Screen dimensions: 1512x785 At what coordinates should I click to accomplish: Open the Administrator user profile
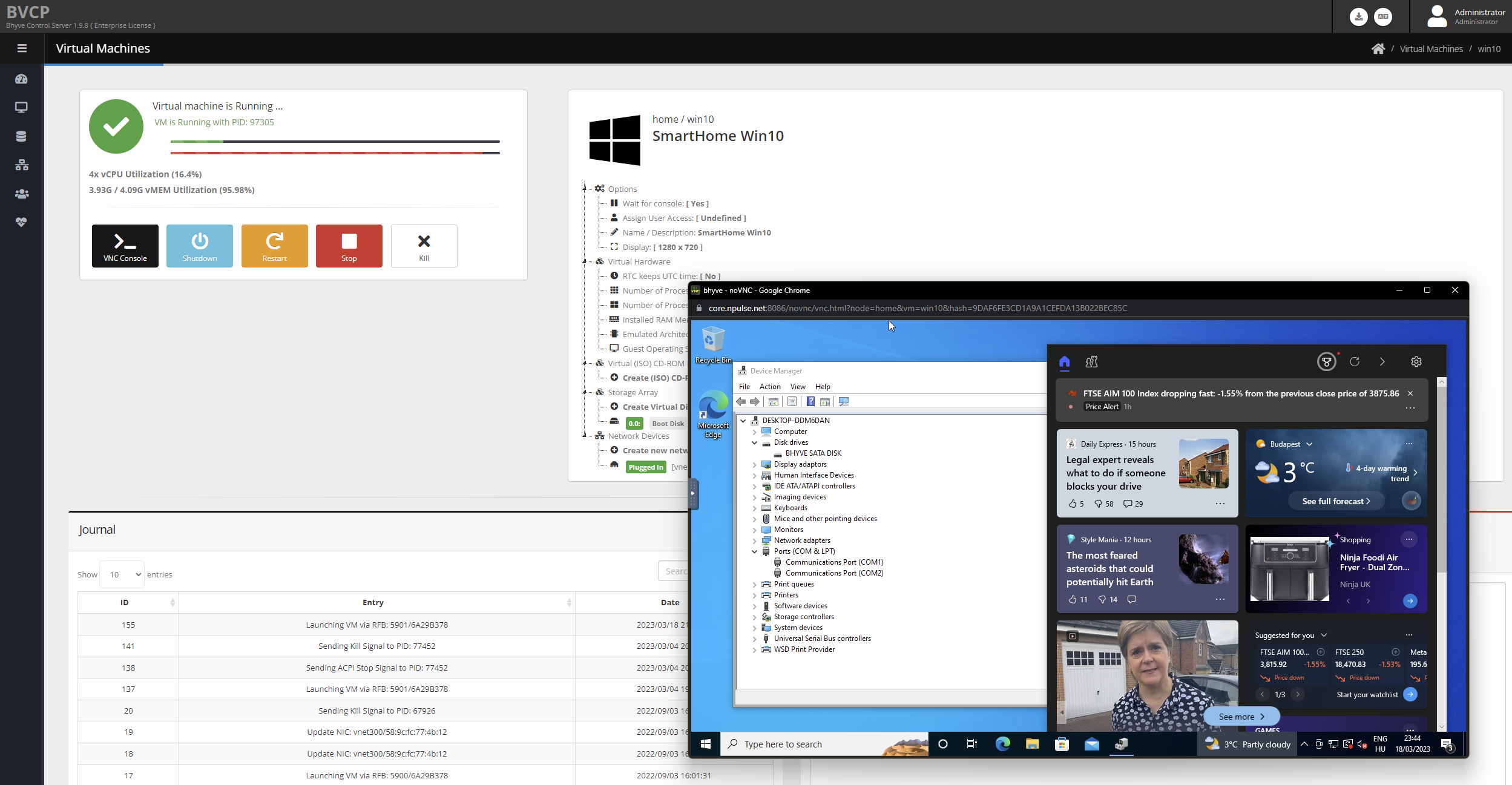click(x=1466, y=16)
